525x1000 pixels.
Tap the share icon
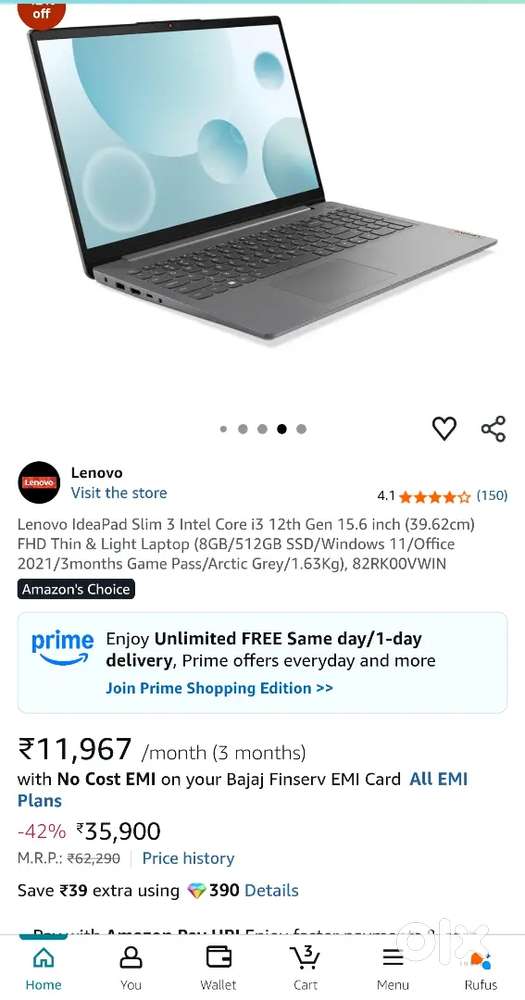(x=493, y=429)
